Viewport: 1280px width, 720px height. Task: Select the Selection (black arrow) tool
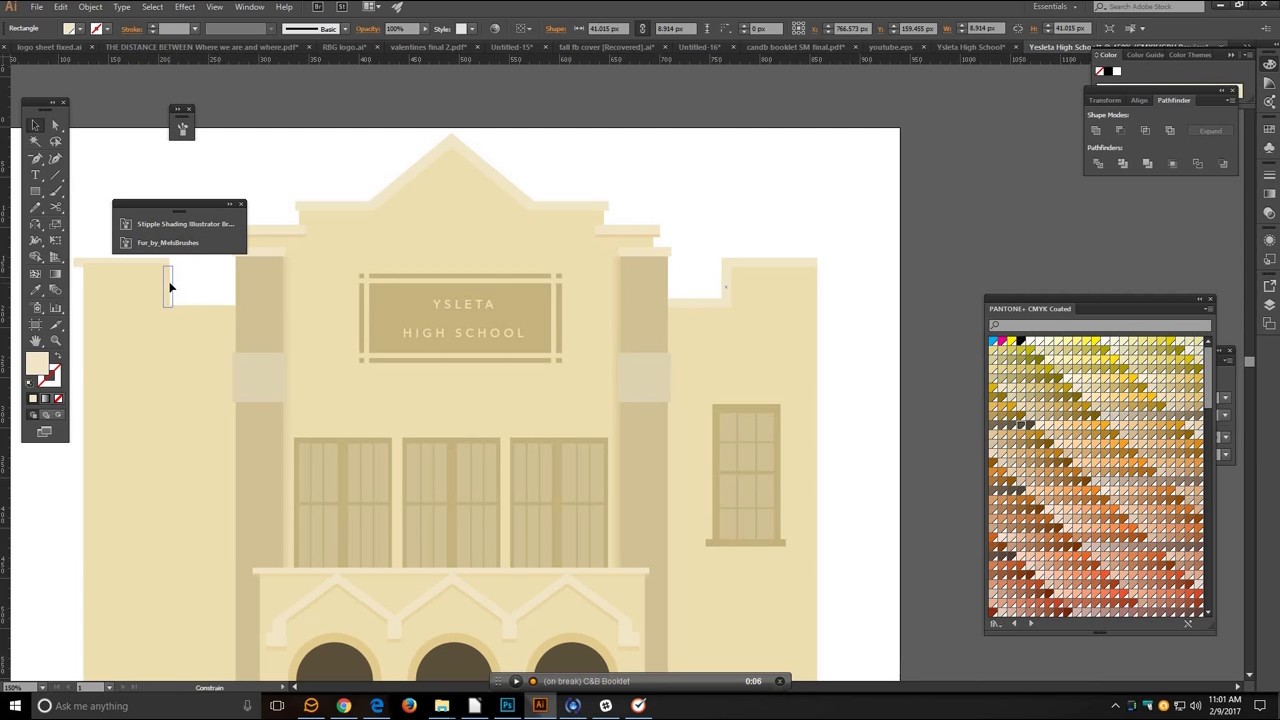[35, 125]
